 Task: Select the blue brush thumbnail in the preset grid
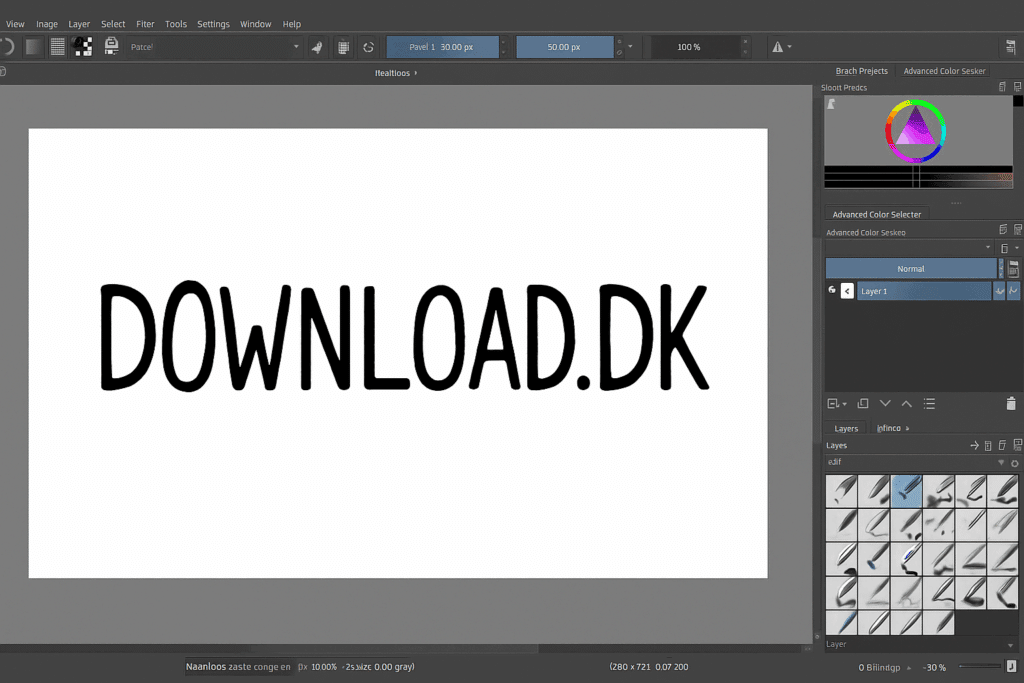pyautogui.click(x=906, y=491)
